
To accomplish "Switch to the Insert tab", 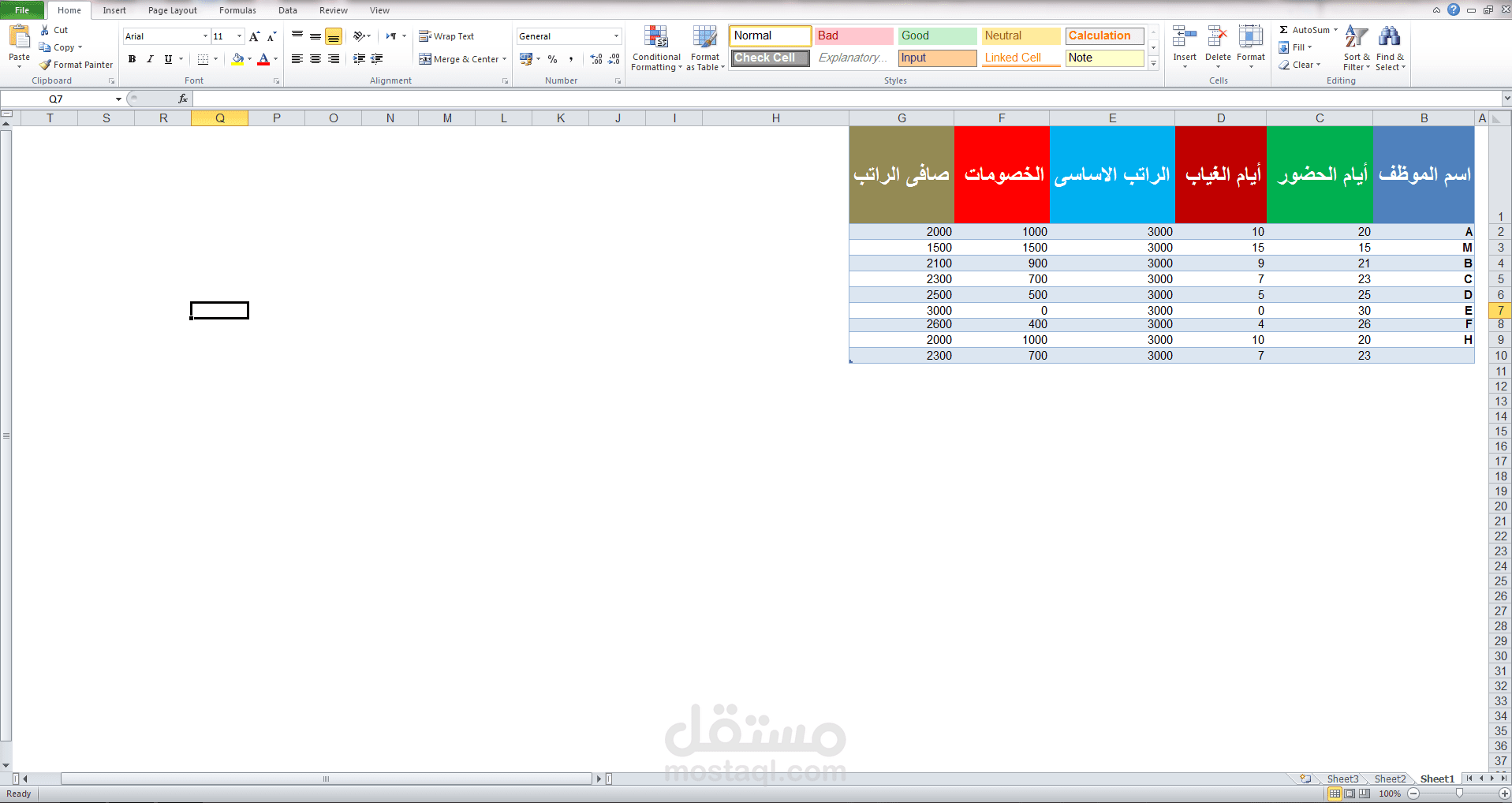I will pos(114,10).
